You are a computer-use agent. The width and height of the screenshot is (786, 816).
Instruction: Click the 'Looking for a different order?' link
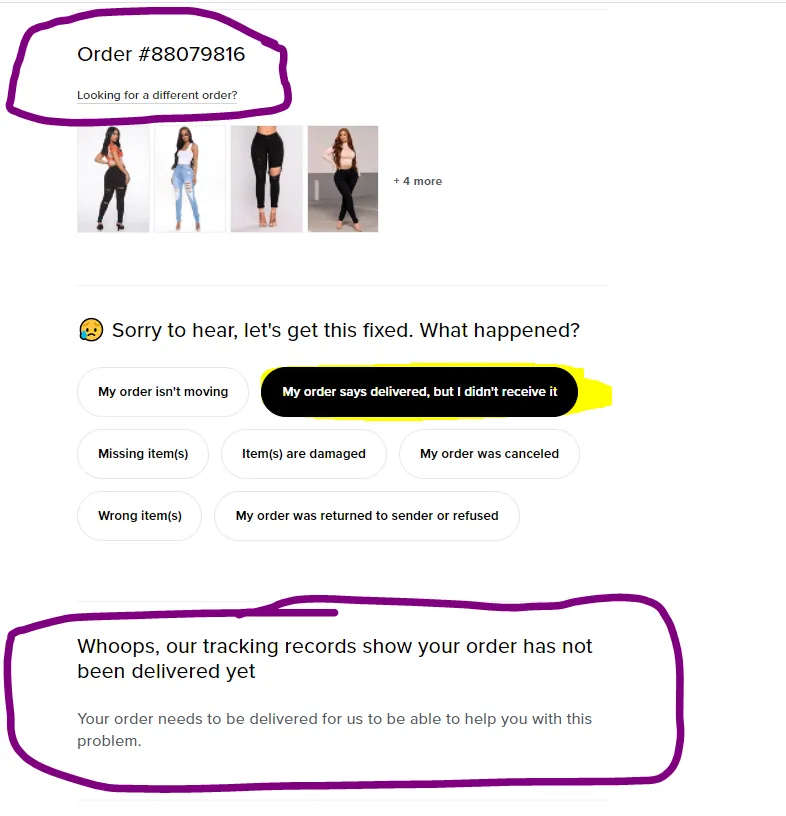pyautogui.click(x=157, y=95)
